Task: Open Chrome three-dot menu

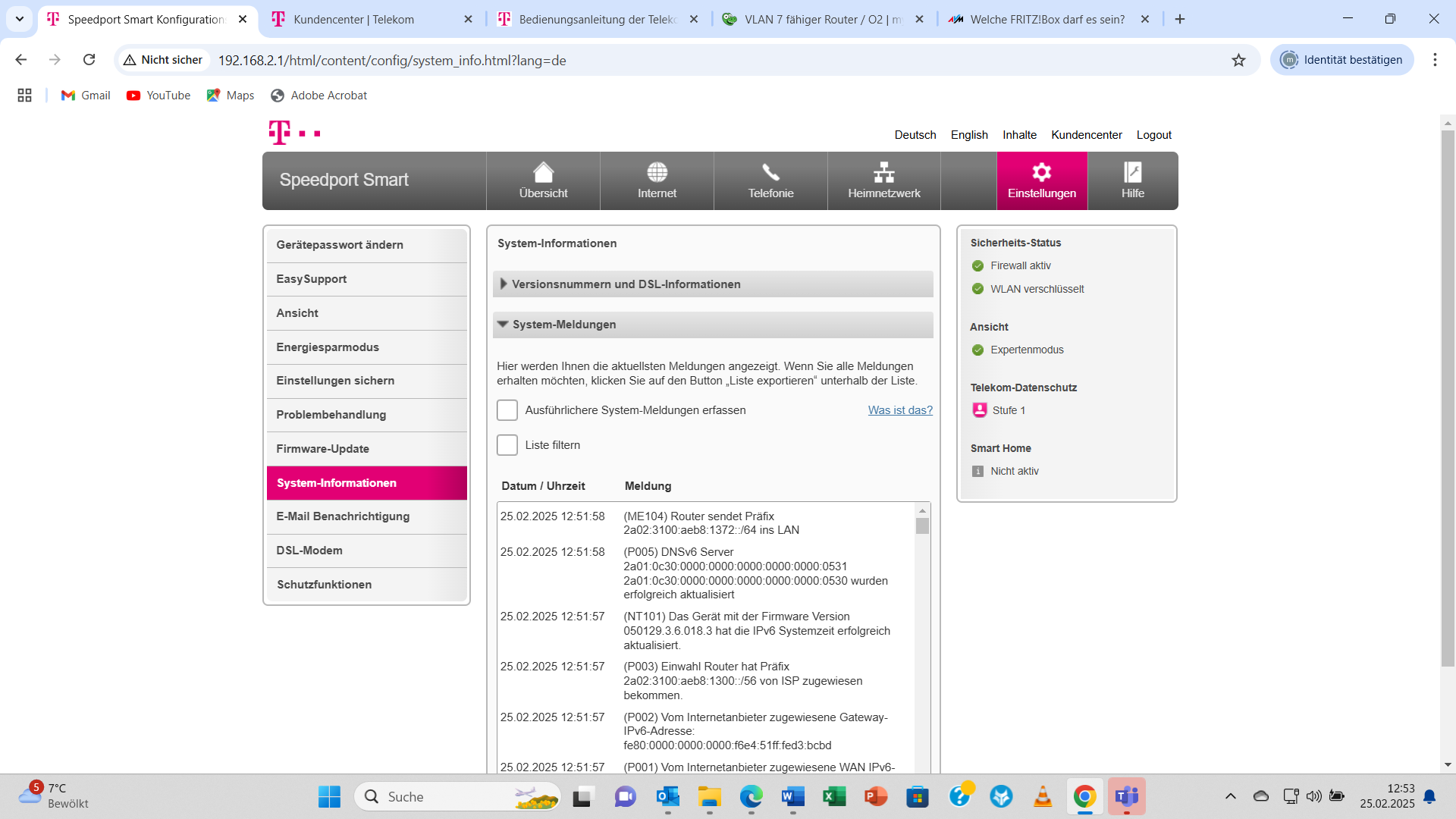Action: pos(1435,60)
